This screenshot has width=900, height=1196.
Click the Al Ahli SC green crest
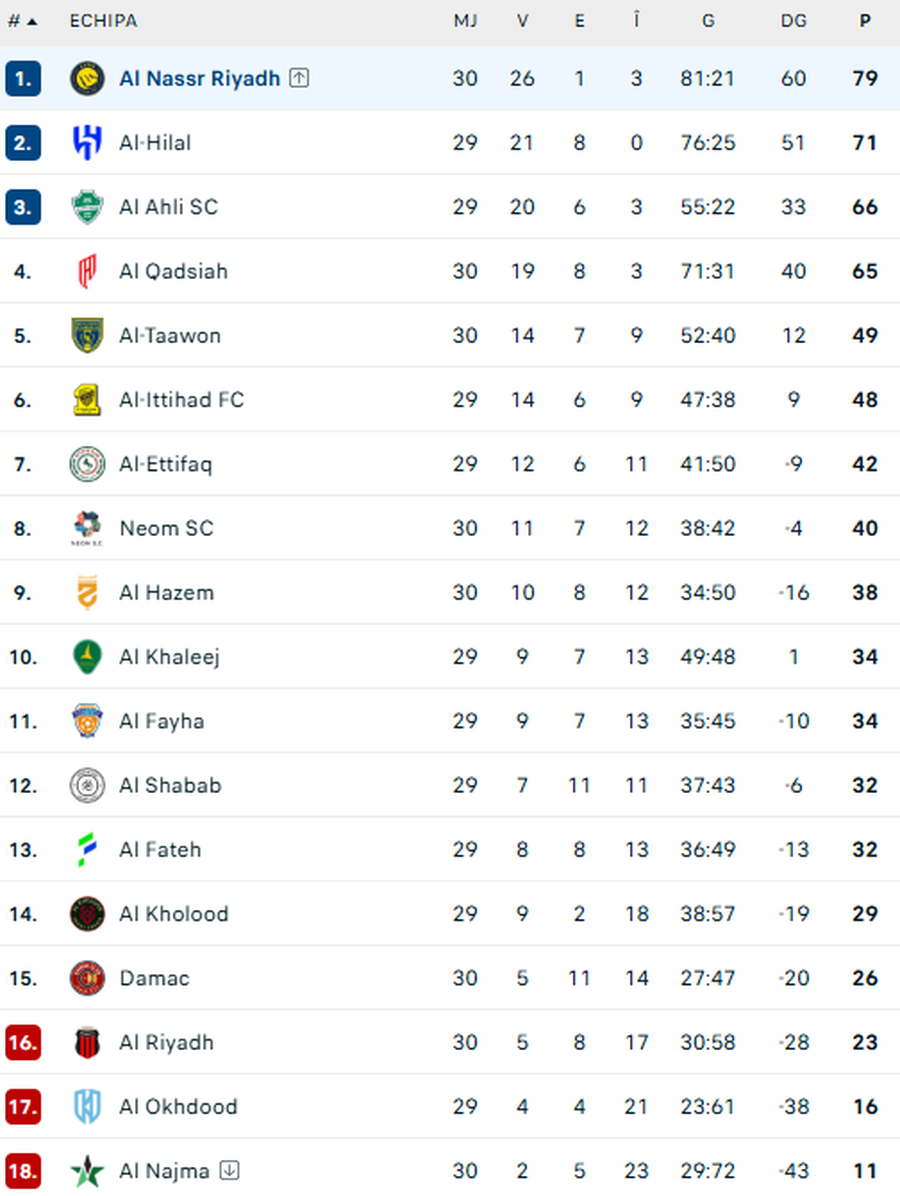point(87,207)
